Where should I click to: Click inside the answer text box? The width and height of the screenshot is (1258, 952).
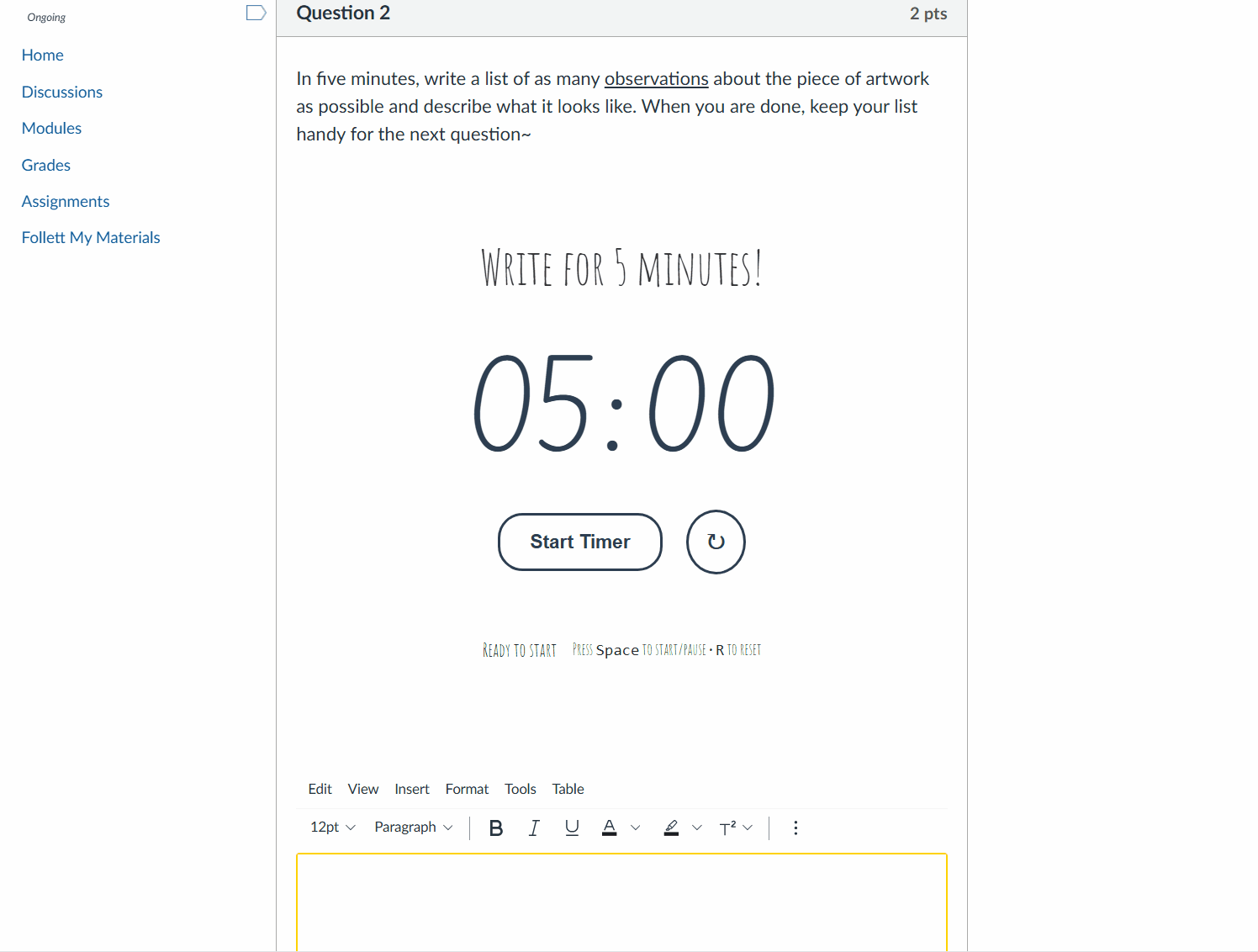(x=621, y=904)
